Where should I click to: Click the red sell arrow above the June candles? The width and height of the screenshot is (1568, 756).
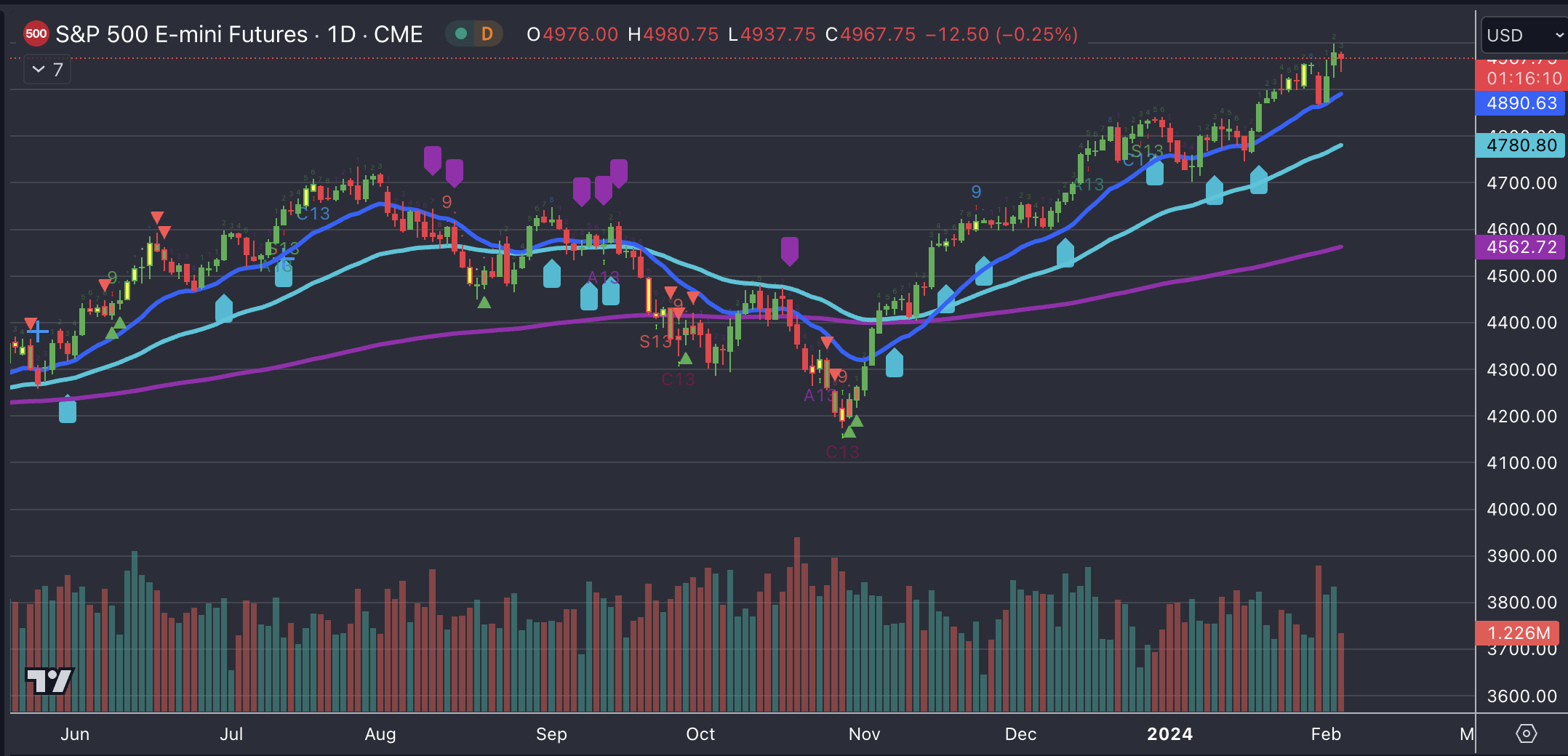[x=156, y=216]
